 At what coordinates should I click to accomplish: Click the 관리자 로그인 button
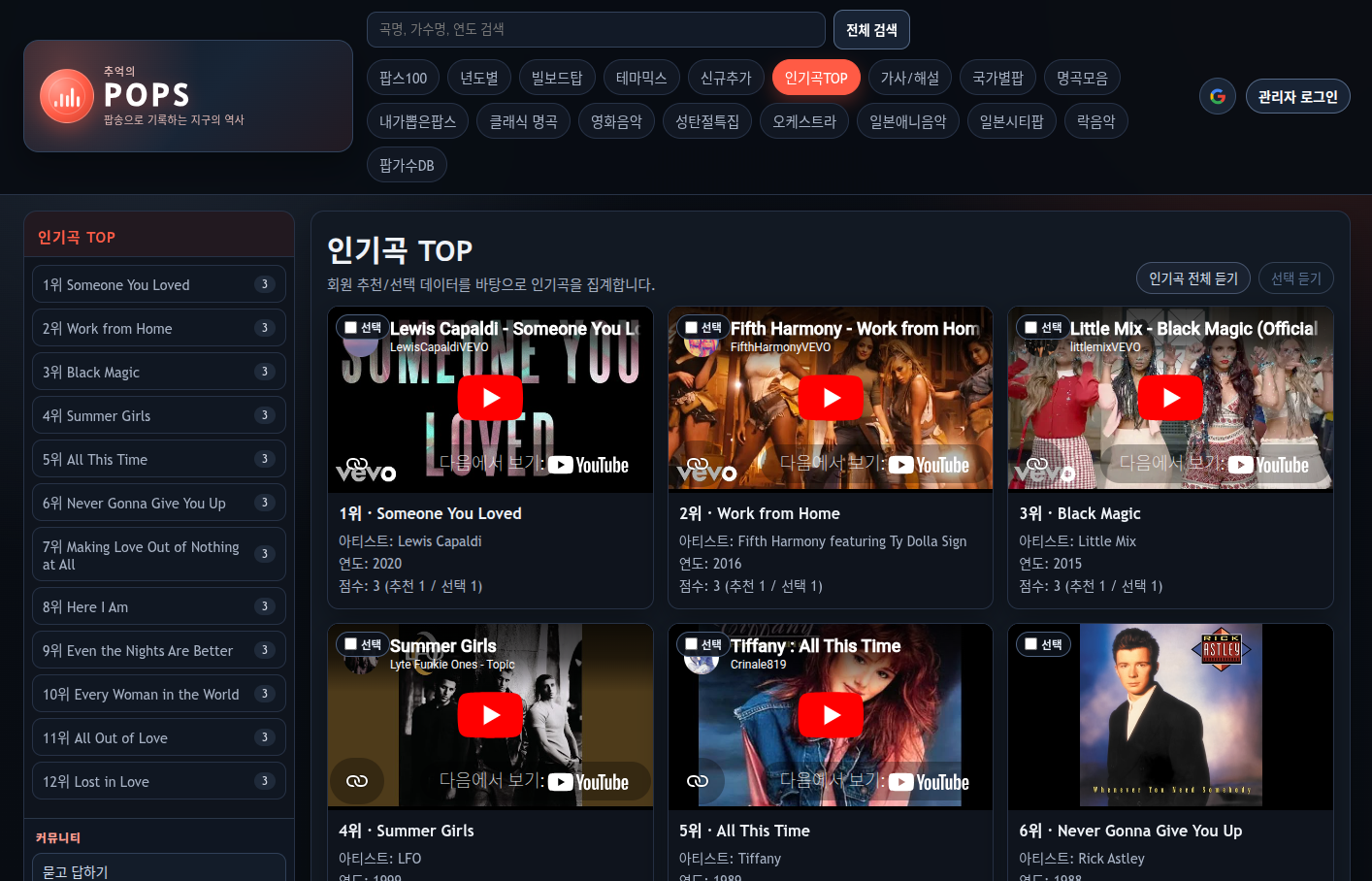1297,96
